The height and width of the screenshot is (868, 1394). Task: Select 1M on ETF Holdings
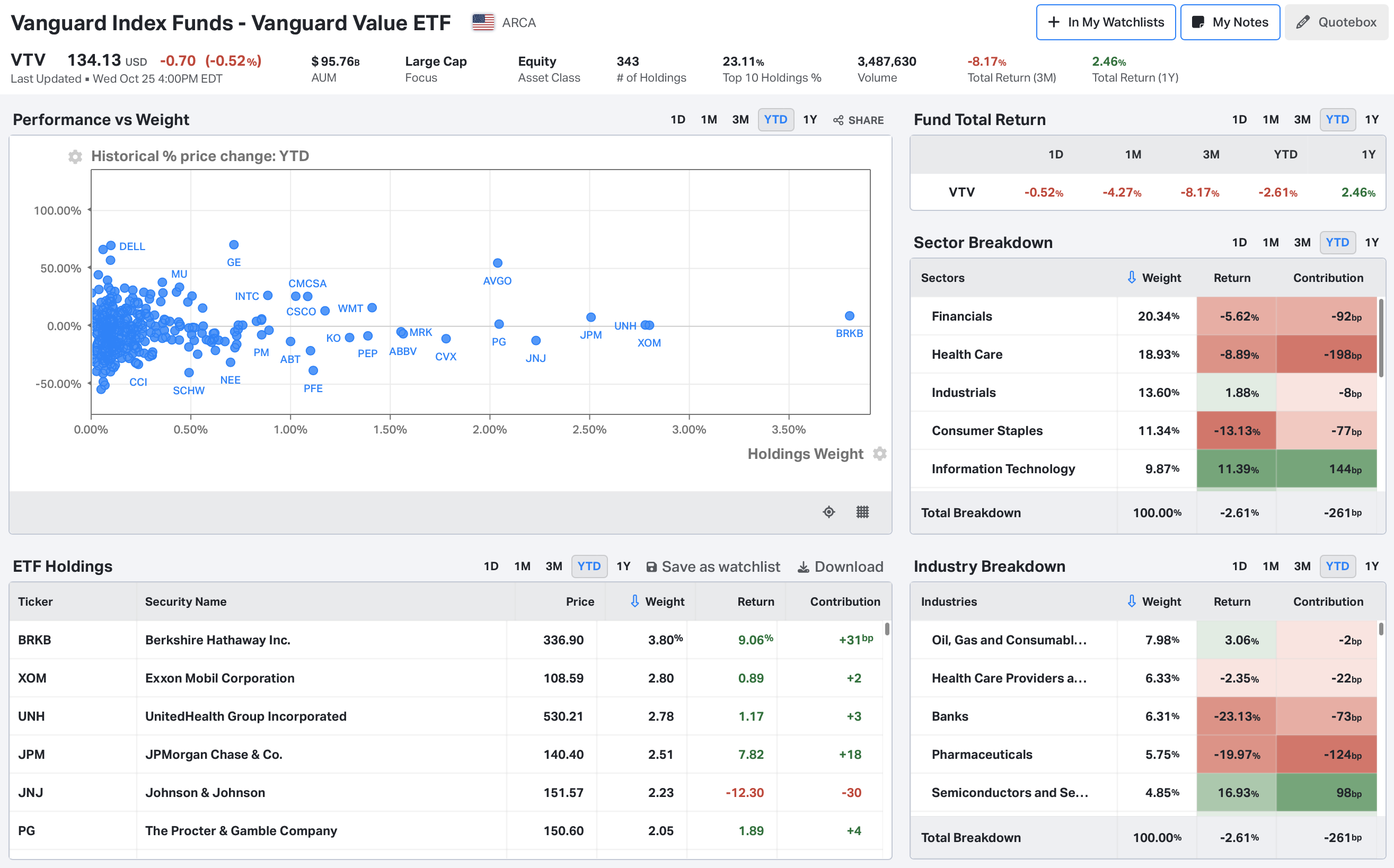coord(522,566)
